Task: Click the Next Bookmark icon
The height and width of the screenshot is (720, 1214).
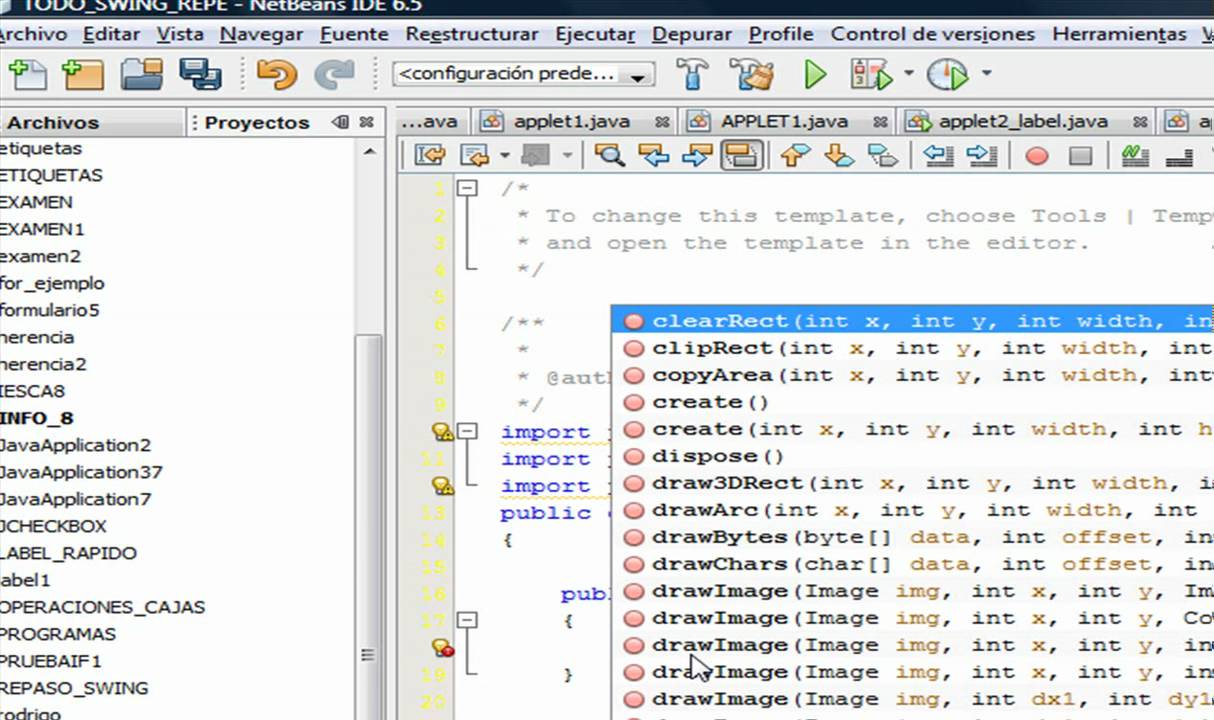Action: tap(839, 155)
